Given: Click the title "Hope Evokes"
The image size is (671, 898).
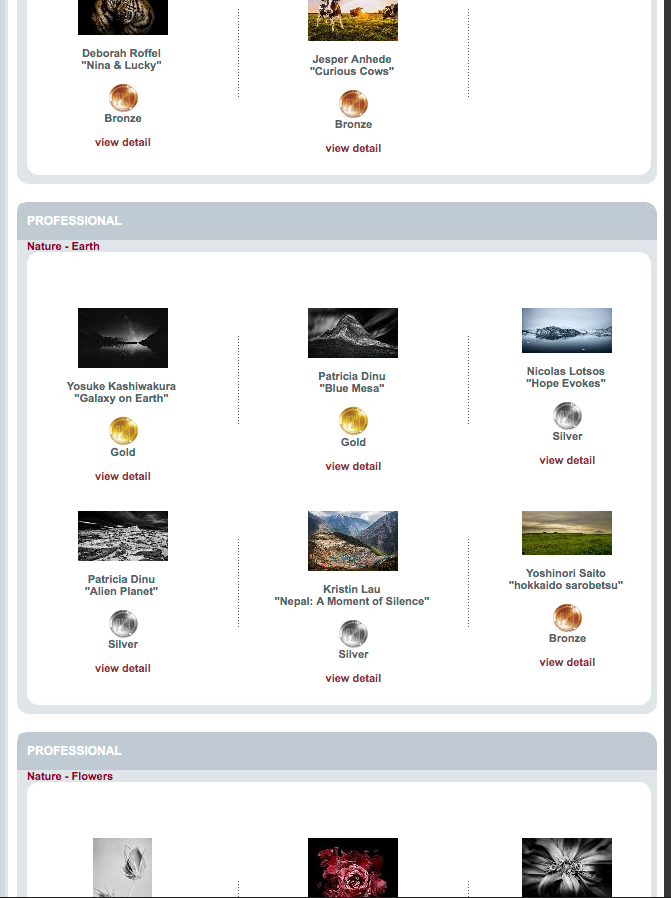Looking at the screenshot, I should click(566, 383).
